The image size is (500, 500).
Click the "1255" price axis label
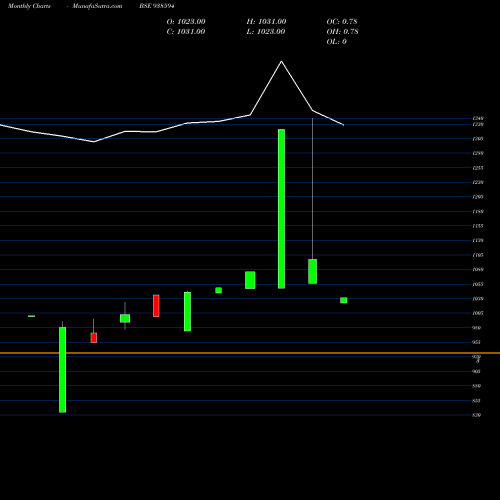478,168
